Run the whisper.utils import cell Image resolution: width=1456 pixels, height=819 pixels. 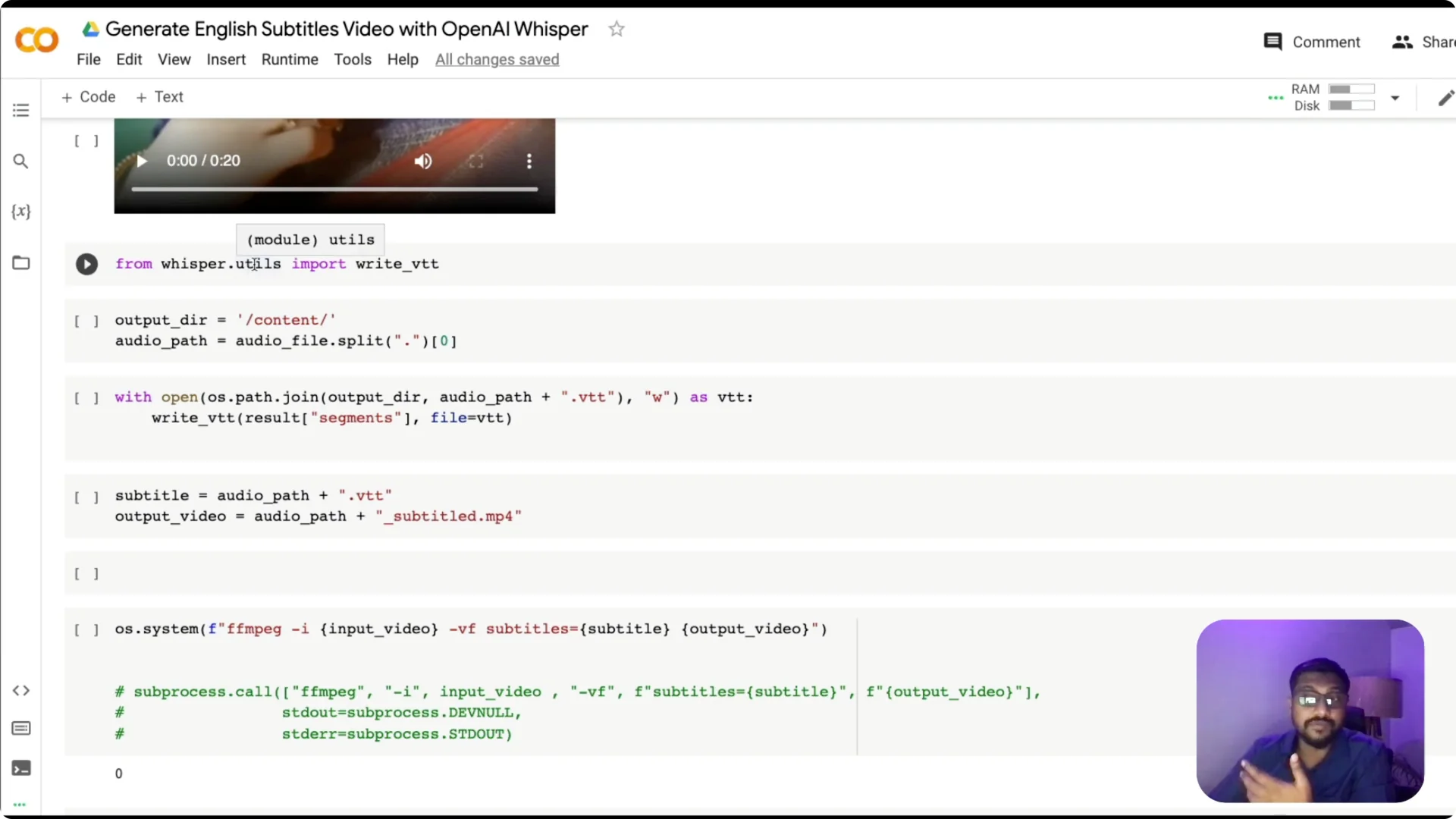pos(86,264)
